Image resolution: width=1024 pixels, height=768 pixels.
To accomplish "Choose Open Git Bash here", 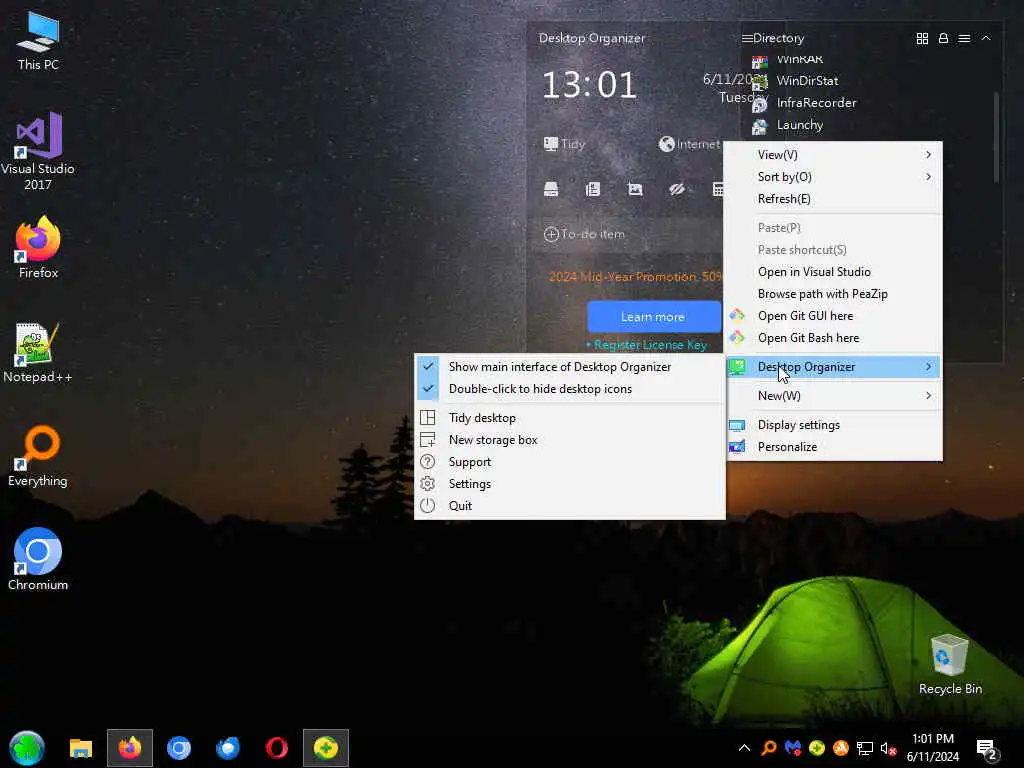I will pyautogui.click(x=834, y=338).
